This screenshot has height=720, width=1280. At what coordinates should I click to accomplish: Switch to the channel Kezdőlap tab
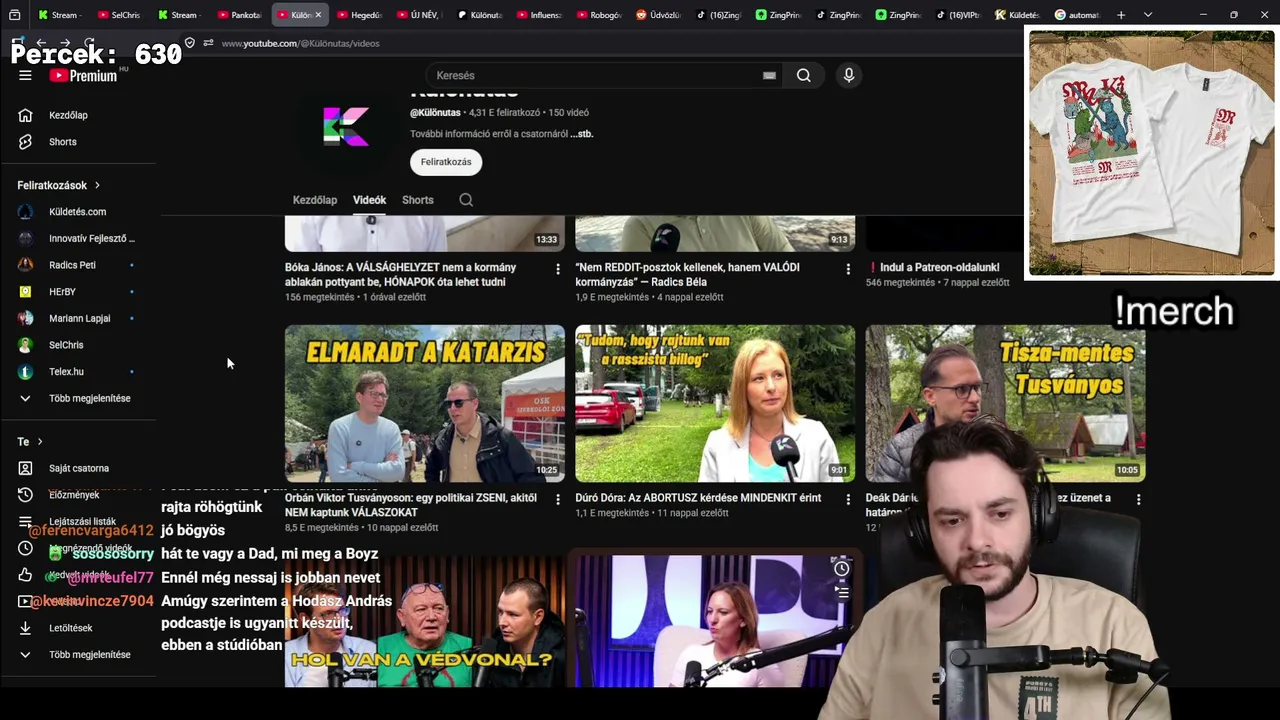point(315,200)
